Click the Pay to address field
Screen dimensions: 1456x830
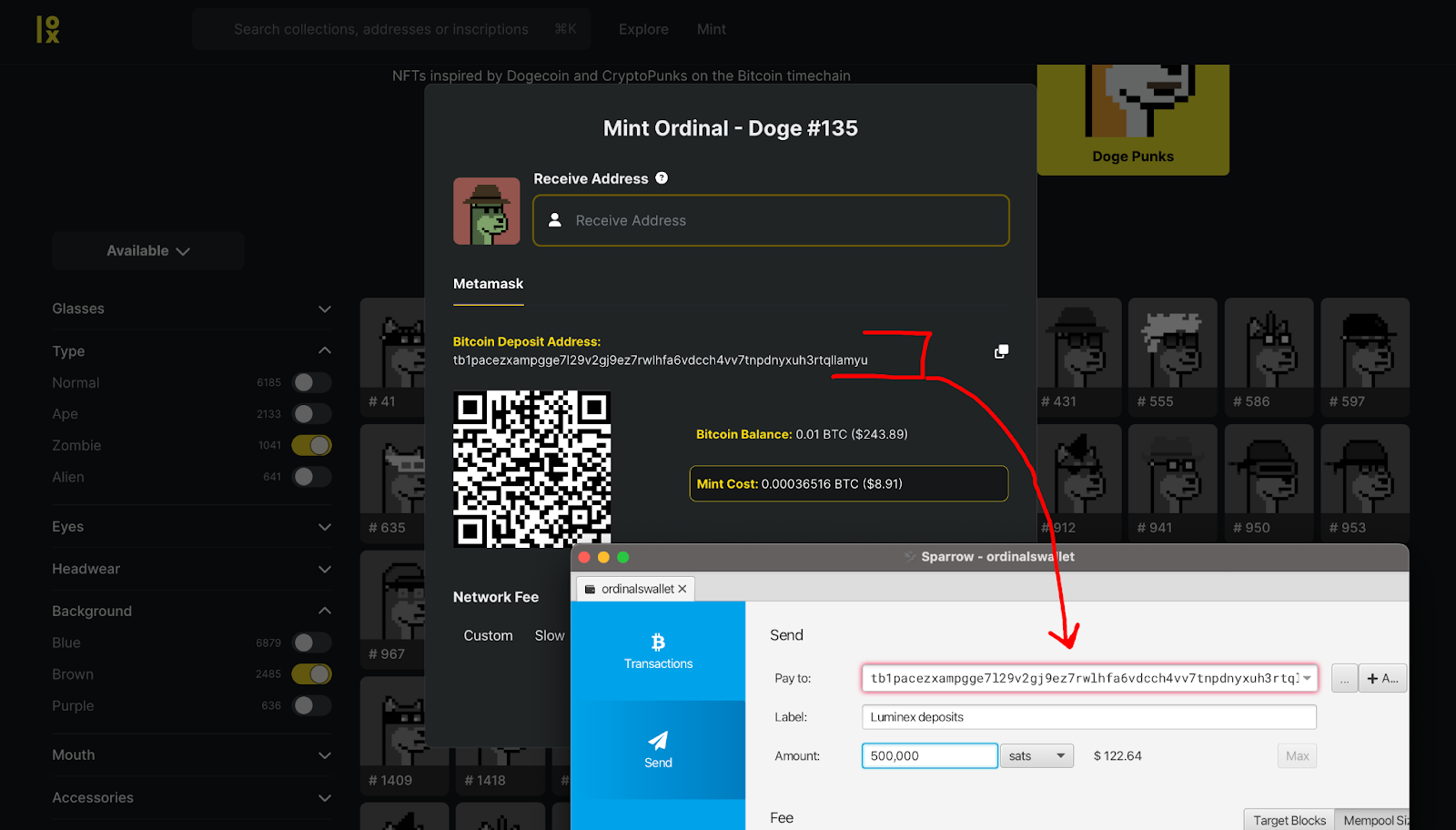pos(1089,678)
